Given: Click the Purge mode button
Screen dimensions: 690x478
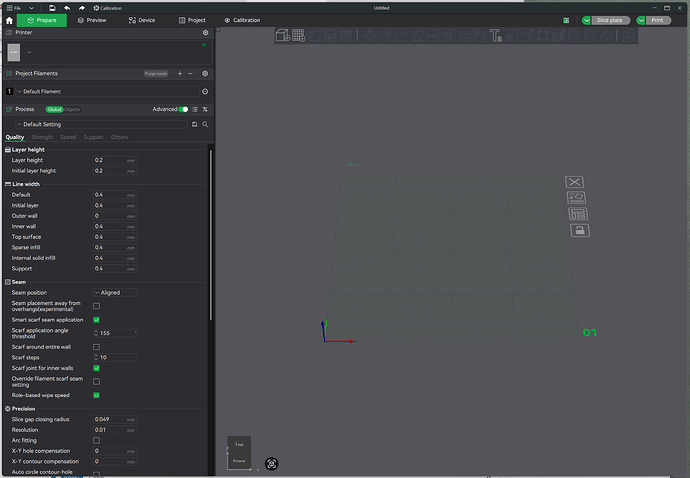Looking at the screenshot, I should [x=156, y=74].
